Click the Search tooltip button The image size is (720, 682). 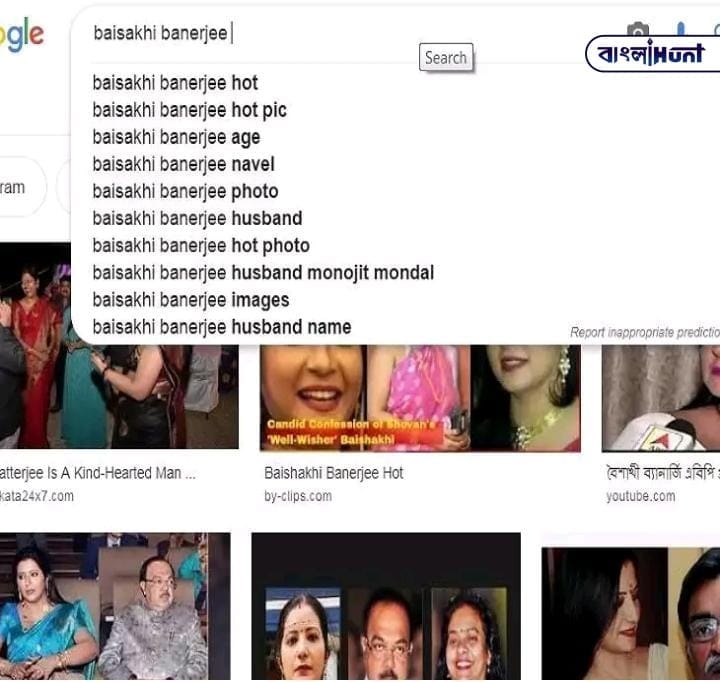pyautogui.click(x=445, y=57)
